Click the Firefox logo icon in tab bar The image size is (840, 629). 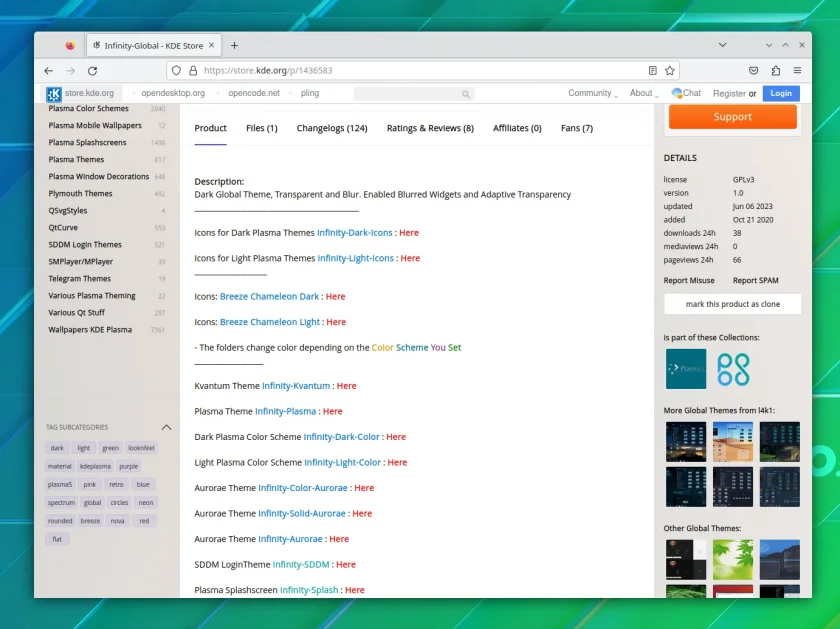coord(70,46)
